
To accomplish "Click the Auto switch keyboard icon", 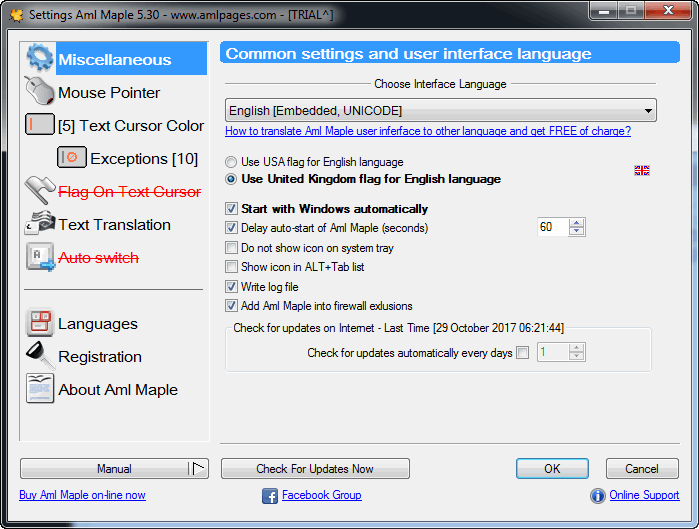I will 40,257.
